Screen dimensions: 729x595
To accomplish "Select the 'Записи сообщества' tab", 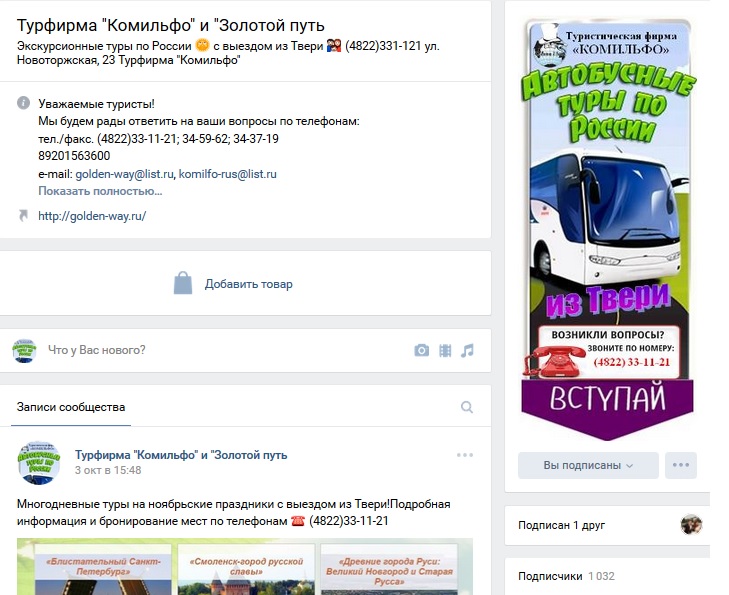I will click(71, 407).
